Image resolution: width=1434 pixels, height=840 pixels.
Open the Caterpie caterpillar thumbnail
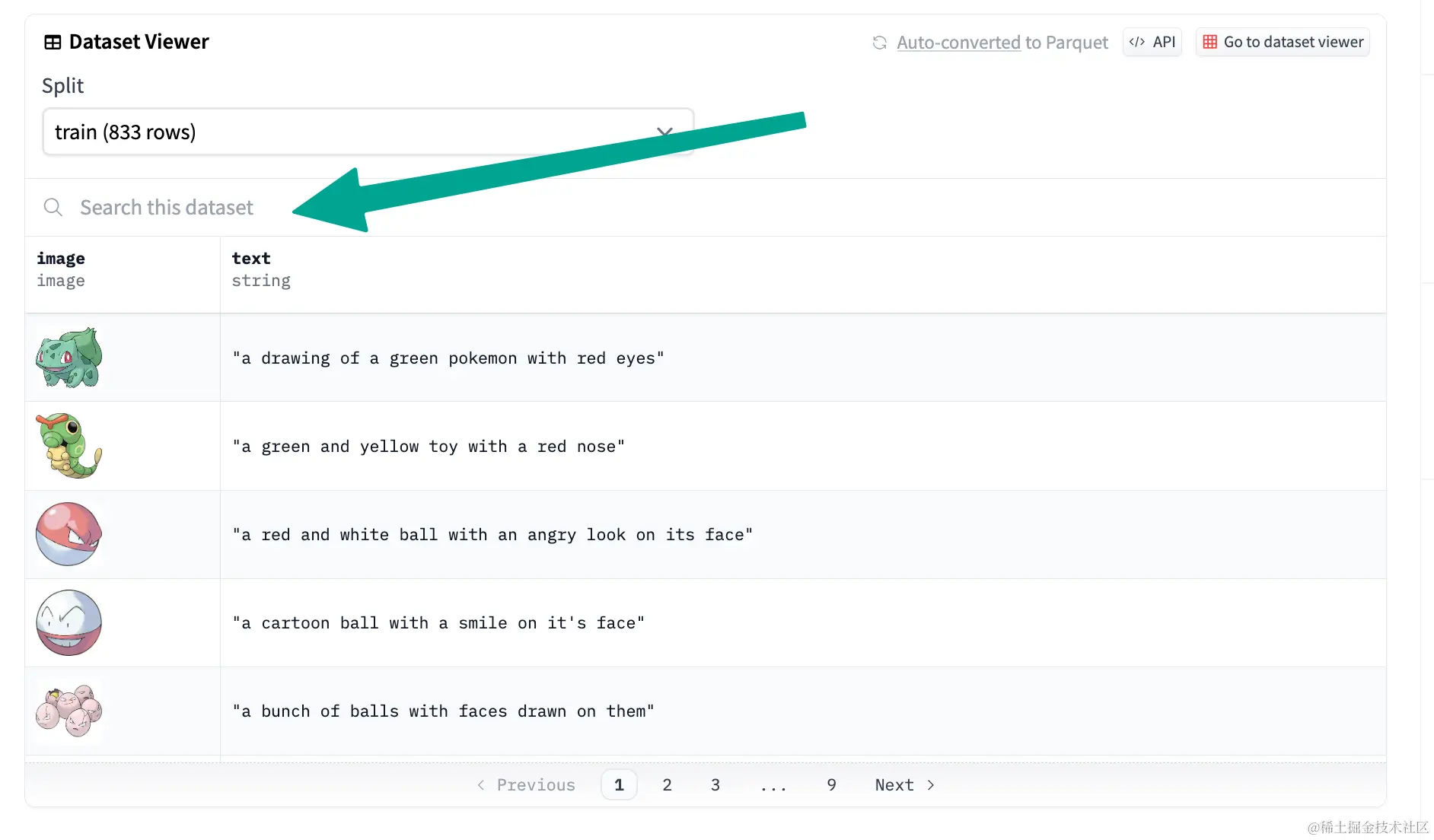(x=69, y=446)
